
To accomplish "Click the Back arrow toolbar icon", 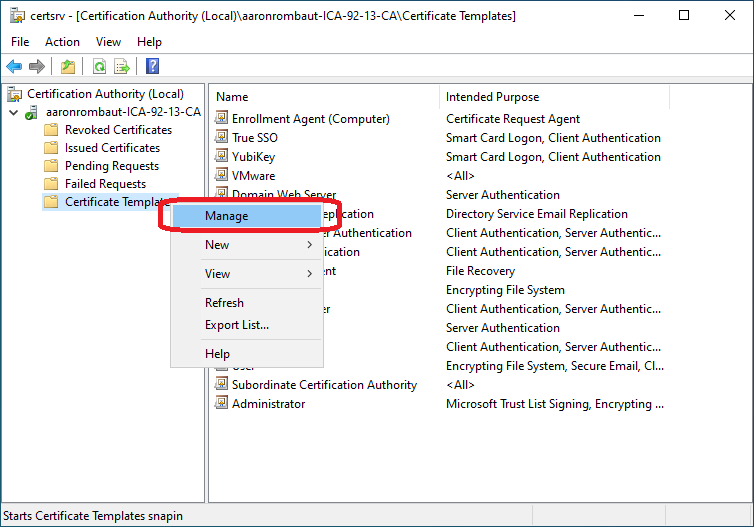I will (x=14, y=67).
